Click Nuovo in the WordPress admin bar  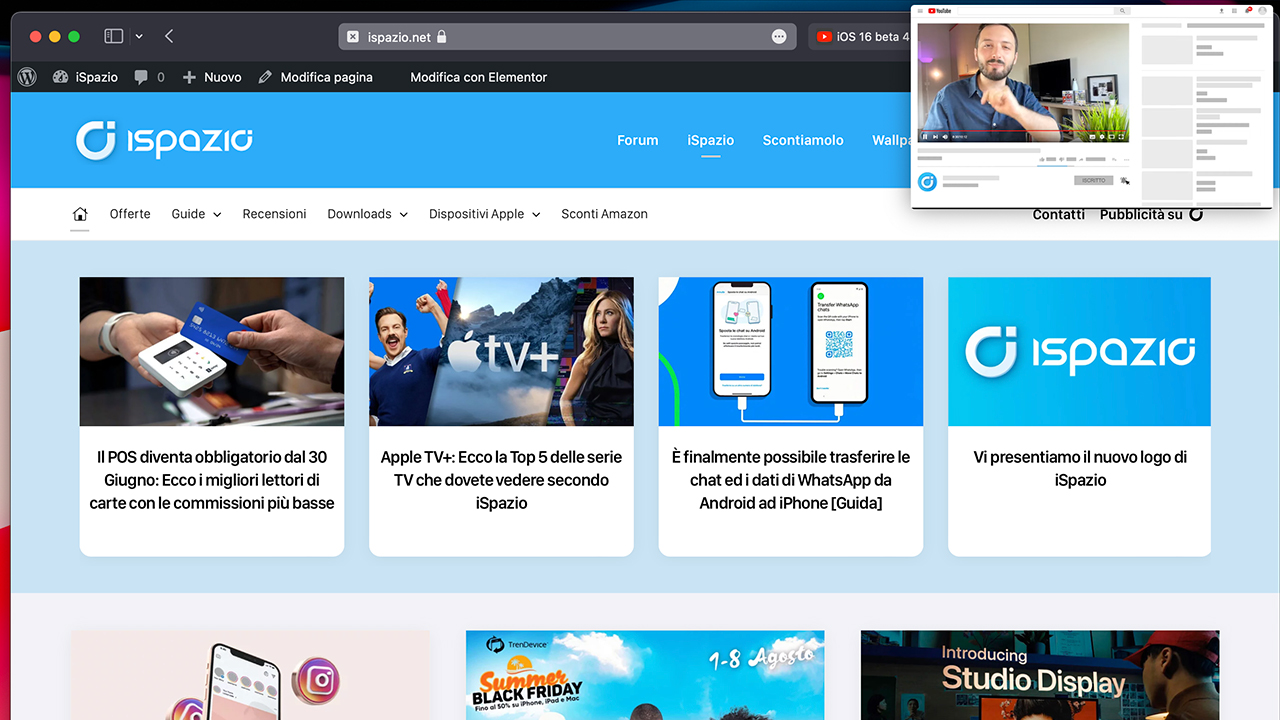[x=212, y=77]
